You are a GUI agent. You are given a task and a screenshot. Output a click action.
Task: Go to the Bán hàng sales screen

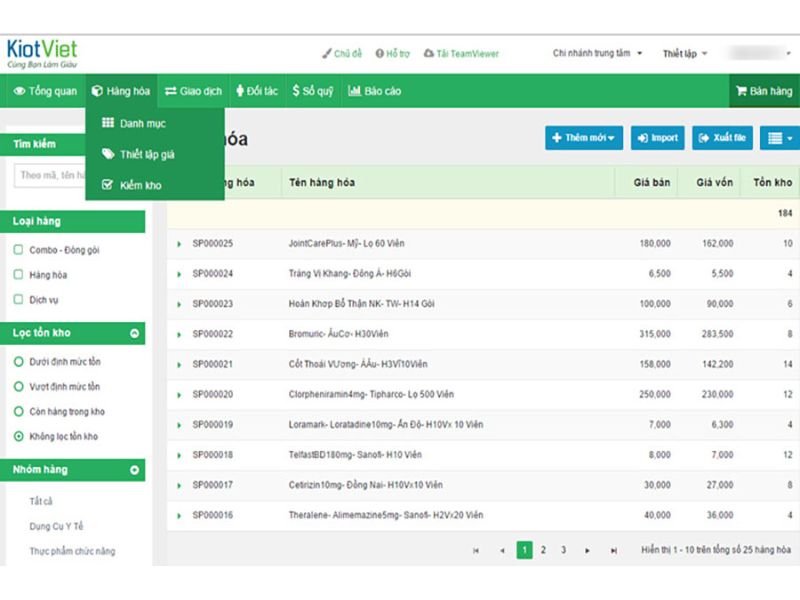tap(764, 91)
